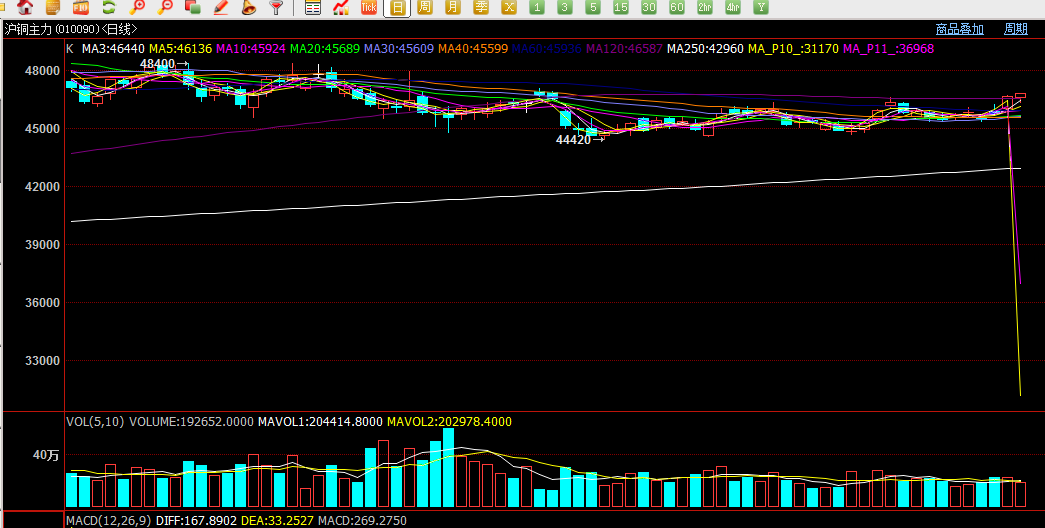Screen dimensions: 1045x528
Task: Click the zoom out magnifier icon
Action: (166, 7)
